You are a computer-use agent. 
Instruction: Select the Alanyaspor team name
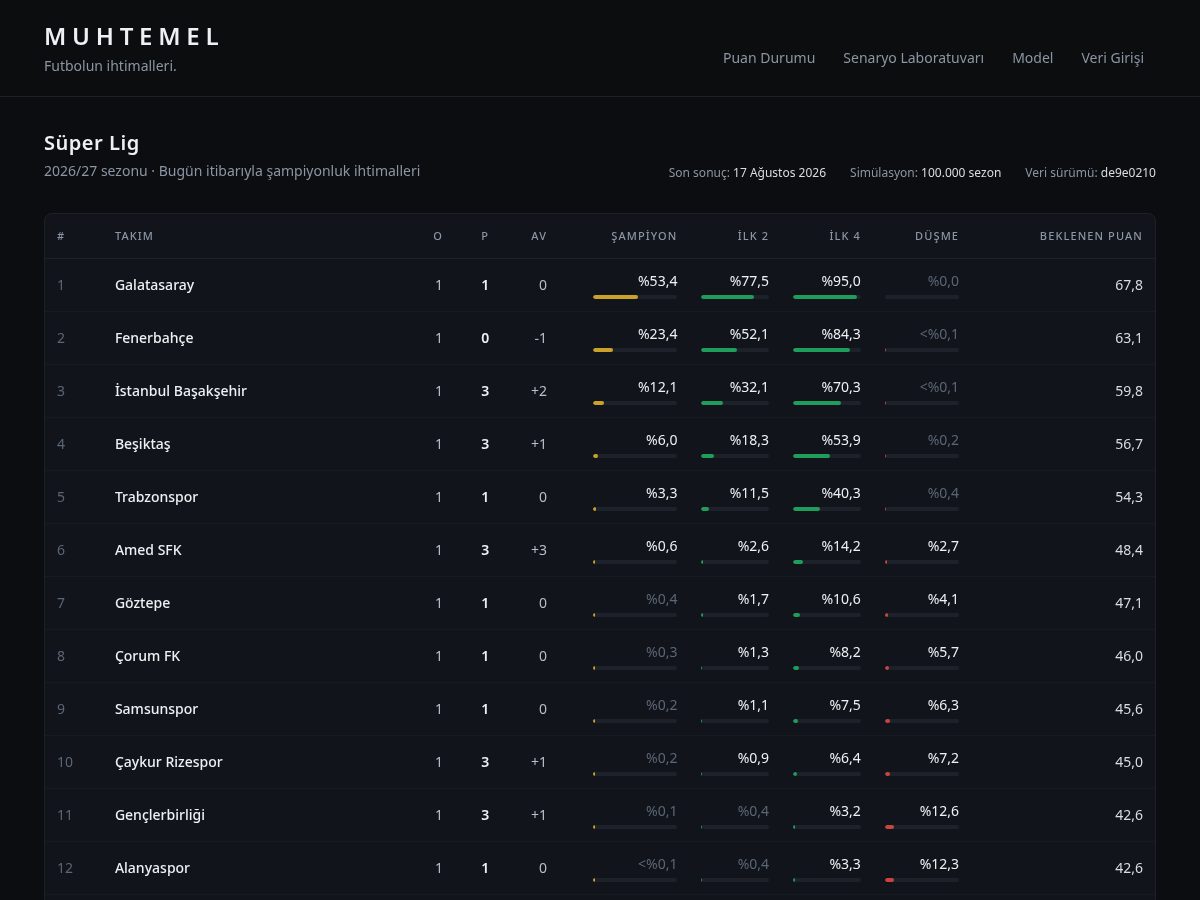(152, 868)
